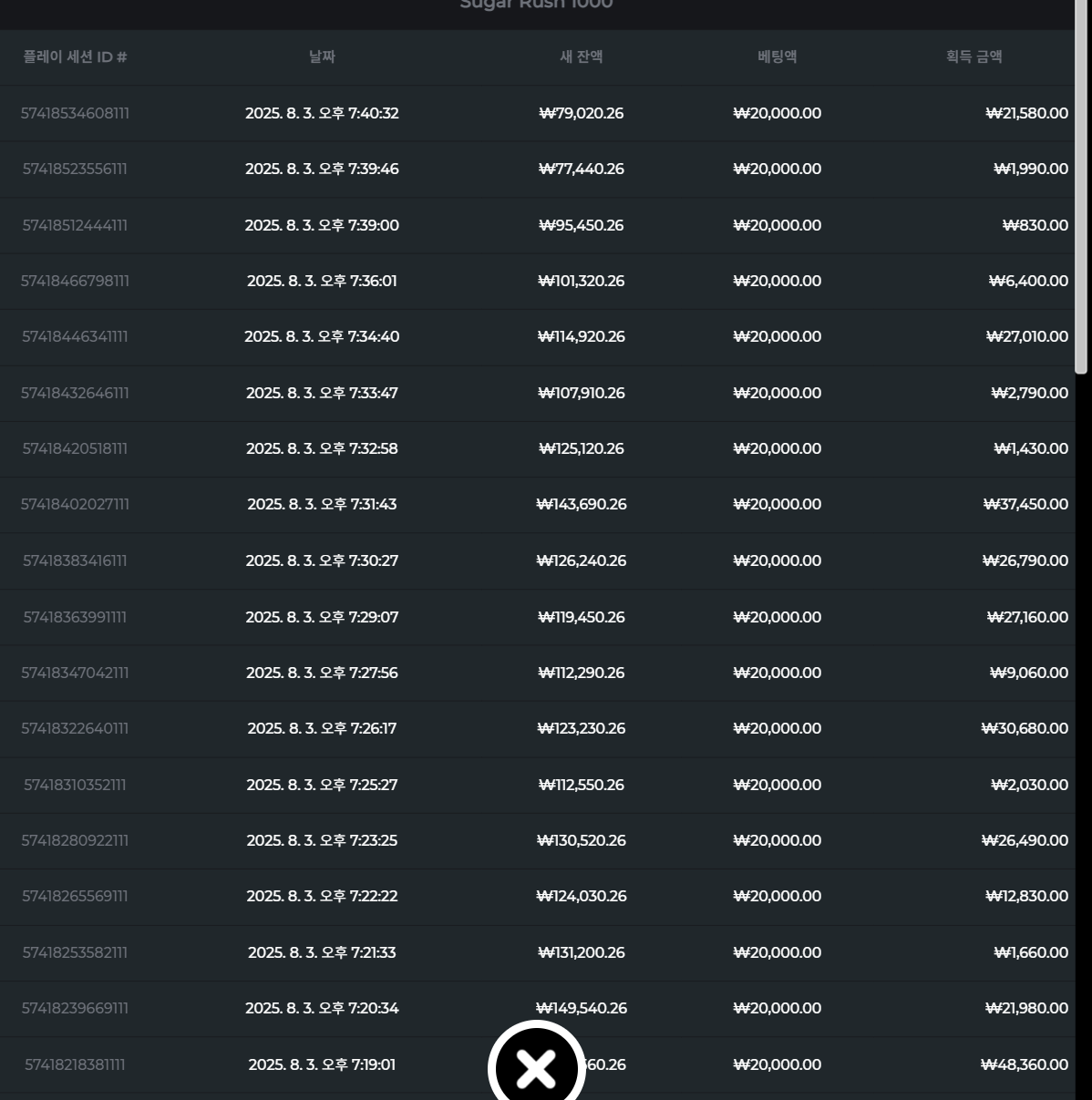Click the ₩125,120.26 balance entry
1092x1100 pixels.
click(581, 448)
